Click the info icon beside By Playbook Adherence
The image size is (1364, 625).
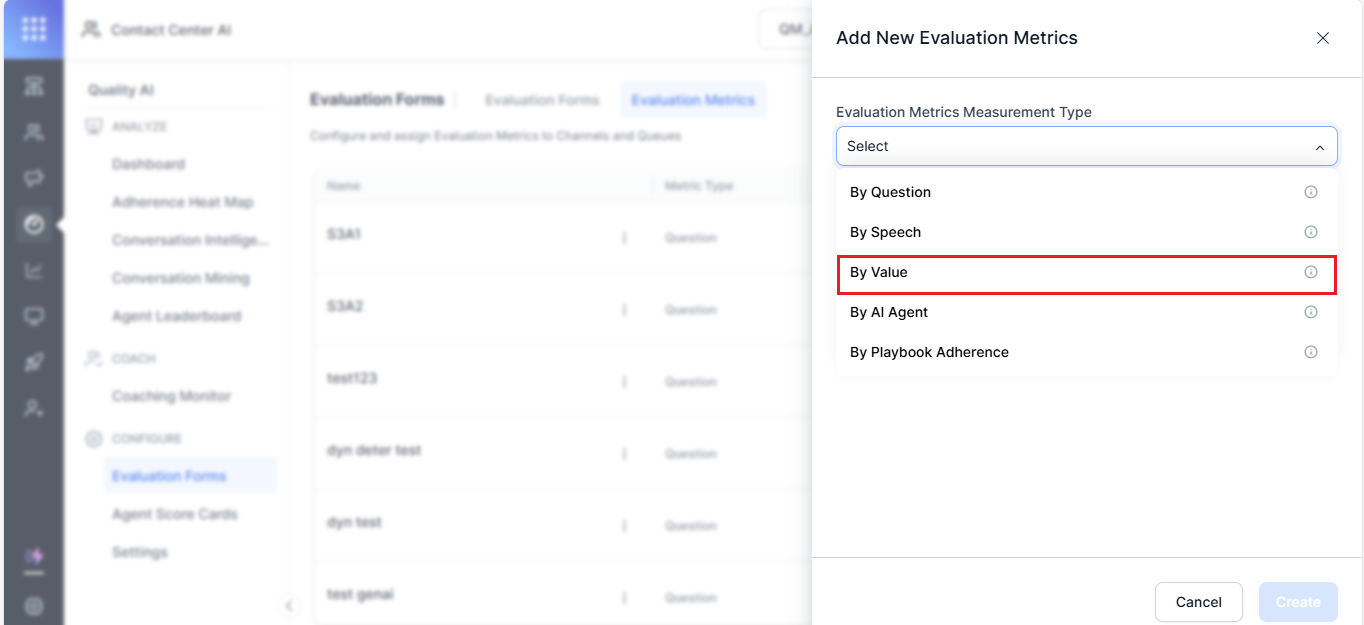point(1310,352)
